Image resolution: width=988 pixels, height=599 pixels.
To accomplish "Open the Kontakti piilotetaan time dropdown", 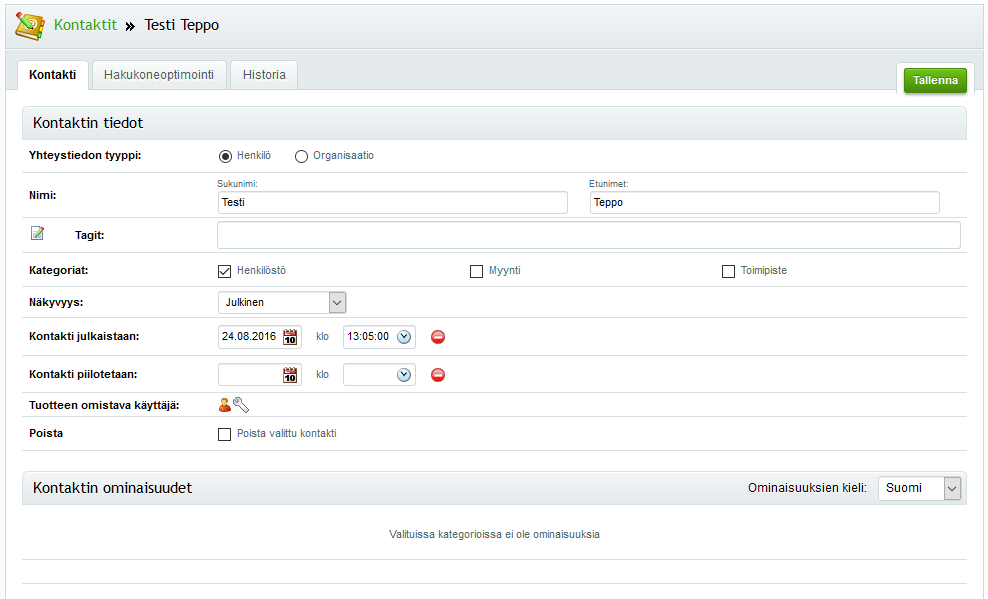I will [404, 375].
